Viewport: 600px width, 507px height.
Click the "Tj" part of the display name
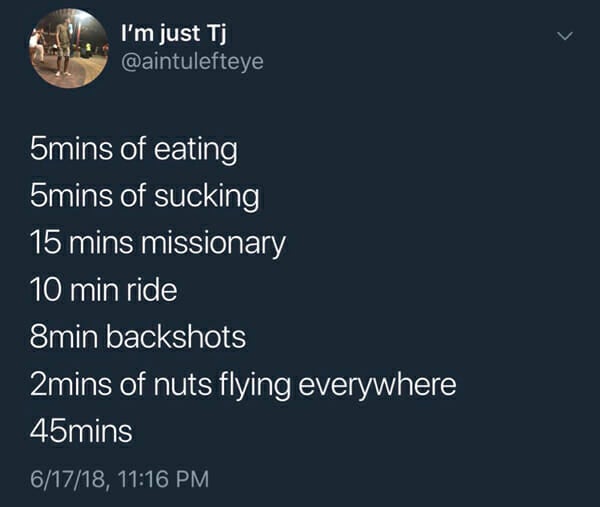pyautogui.click(x=216, y=35)
